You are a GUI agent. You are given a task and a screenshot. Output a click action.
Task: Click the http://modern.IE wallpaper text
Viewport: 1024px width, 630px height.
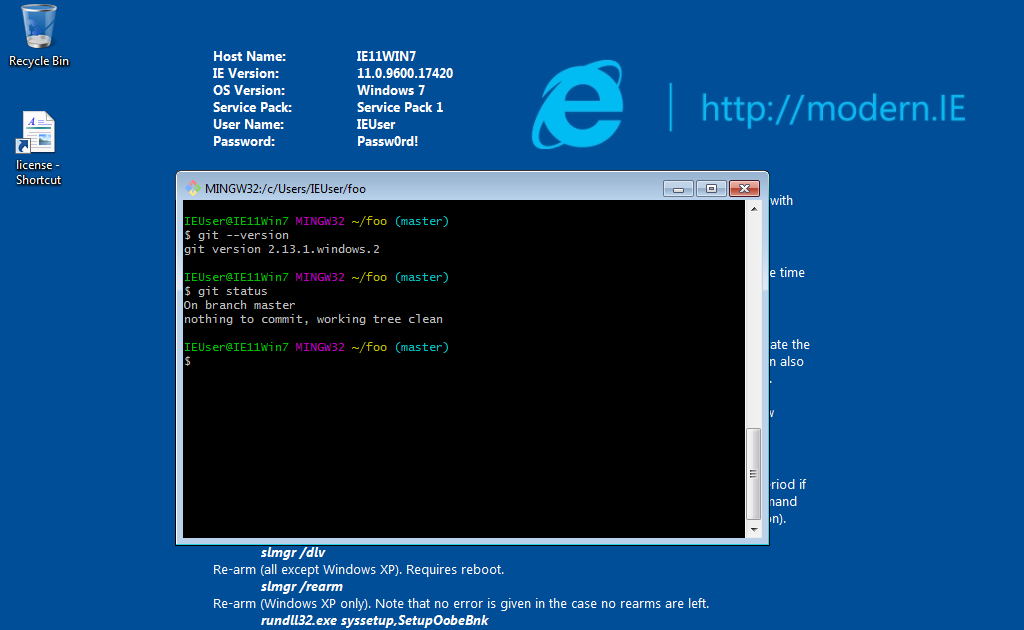point(833,108)
